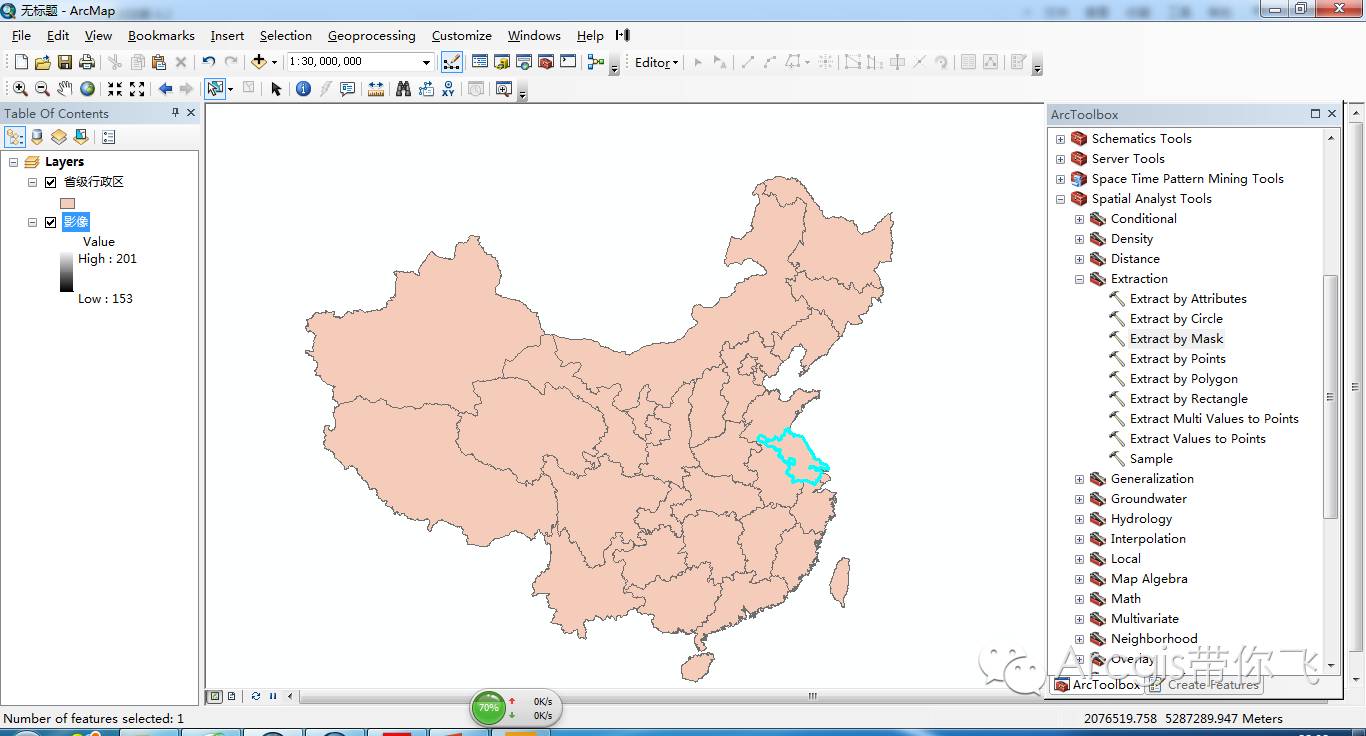Image resolution: width=1366 pixels, height=736 pixels.
Task: Open the File menu
Action: (x=21, y=36)
